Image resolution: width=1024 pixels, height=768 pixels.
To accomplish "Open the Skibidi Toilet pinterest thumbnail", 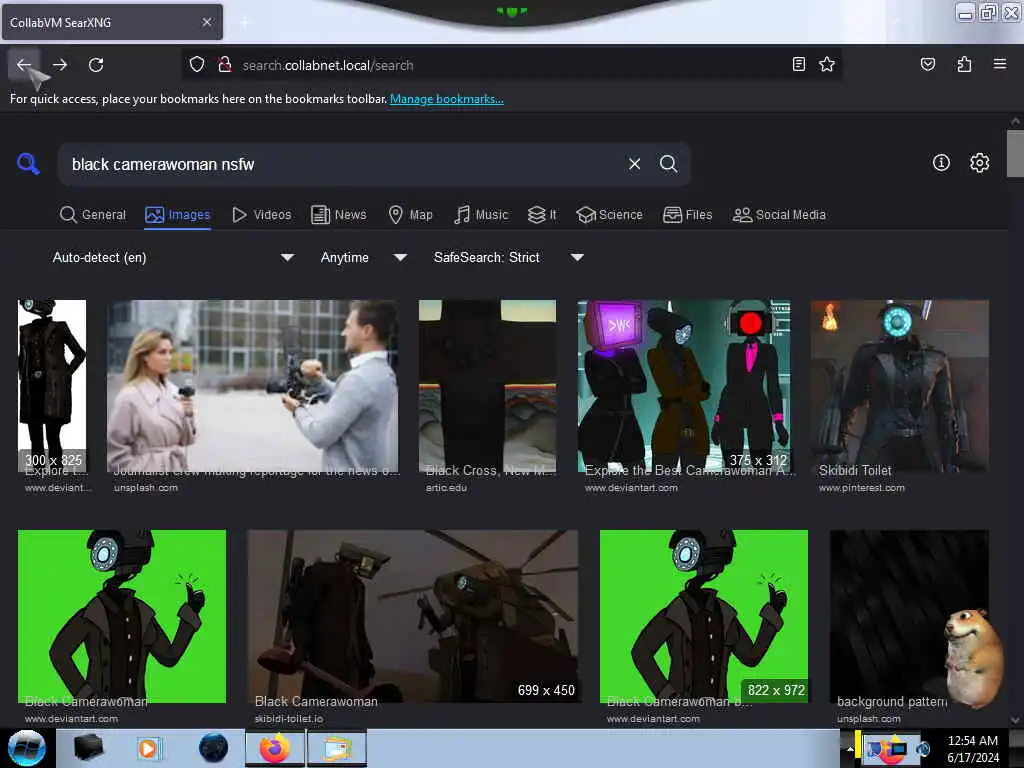I will point(899,385).
